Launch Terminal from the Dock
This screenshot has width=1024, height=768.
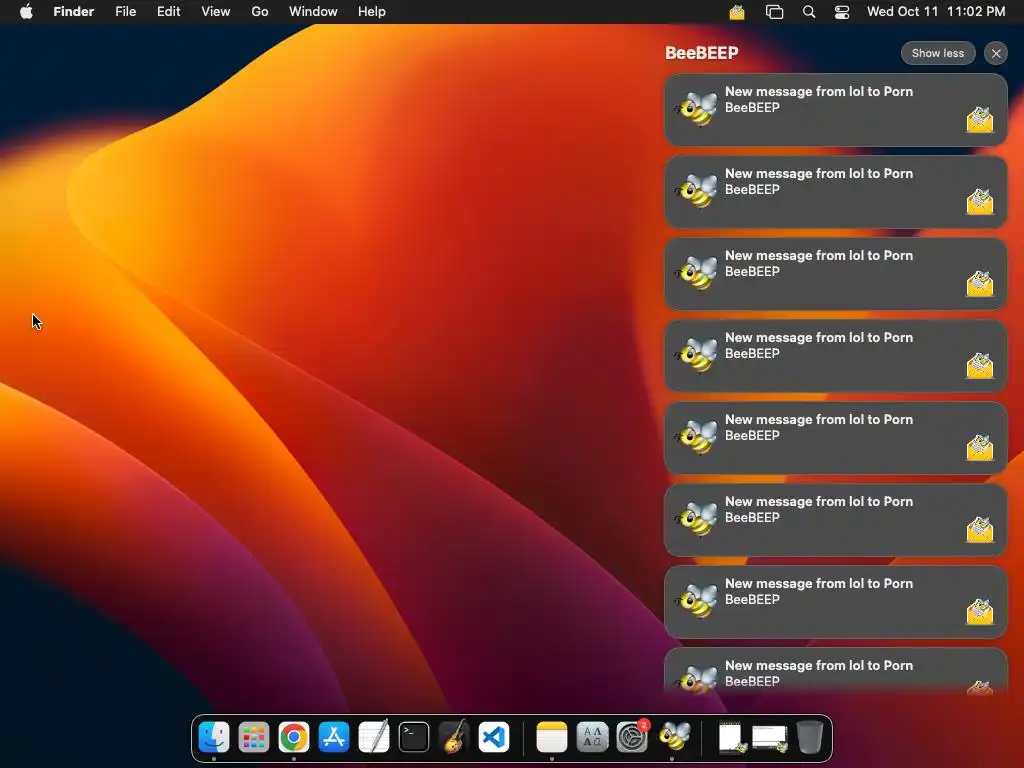(414, 737)
